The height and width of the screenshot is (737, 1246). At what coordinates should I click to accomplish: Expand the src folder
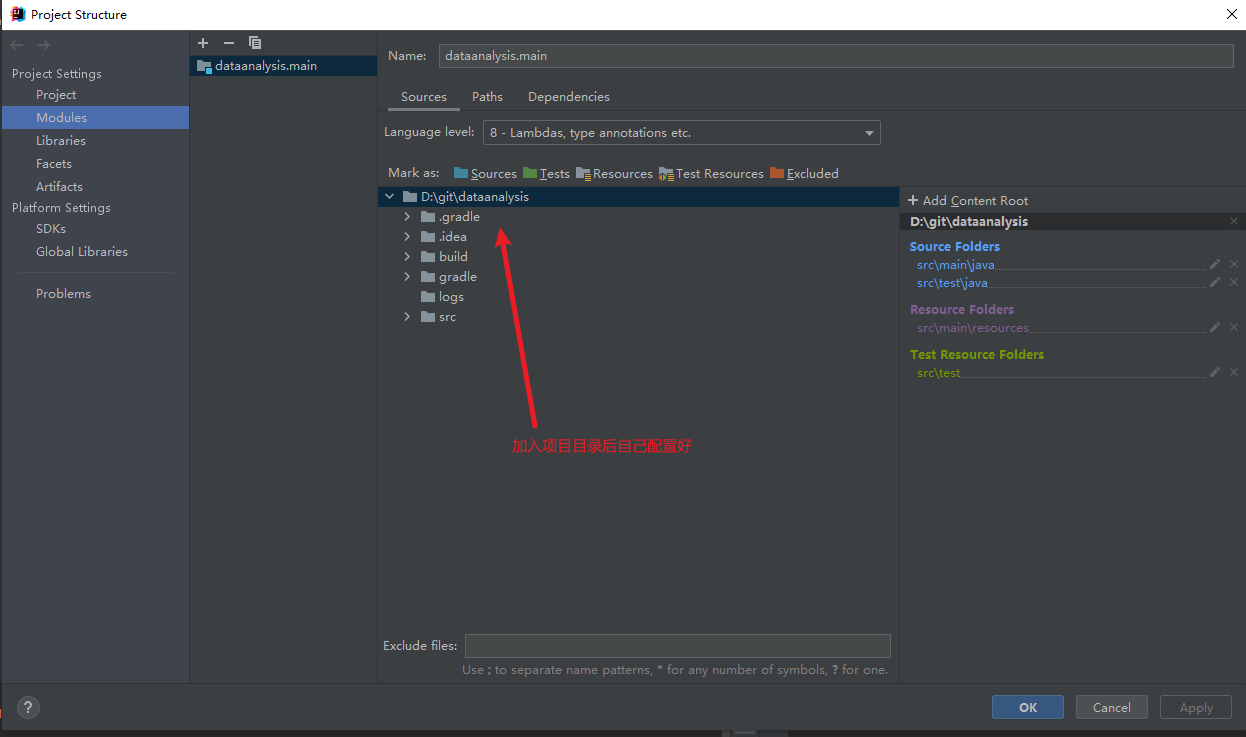pos(407,317)
